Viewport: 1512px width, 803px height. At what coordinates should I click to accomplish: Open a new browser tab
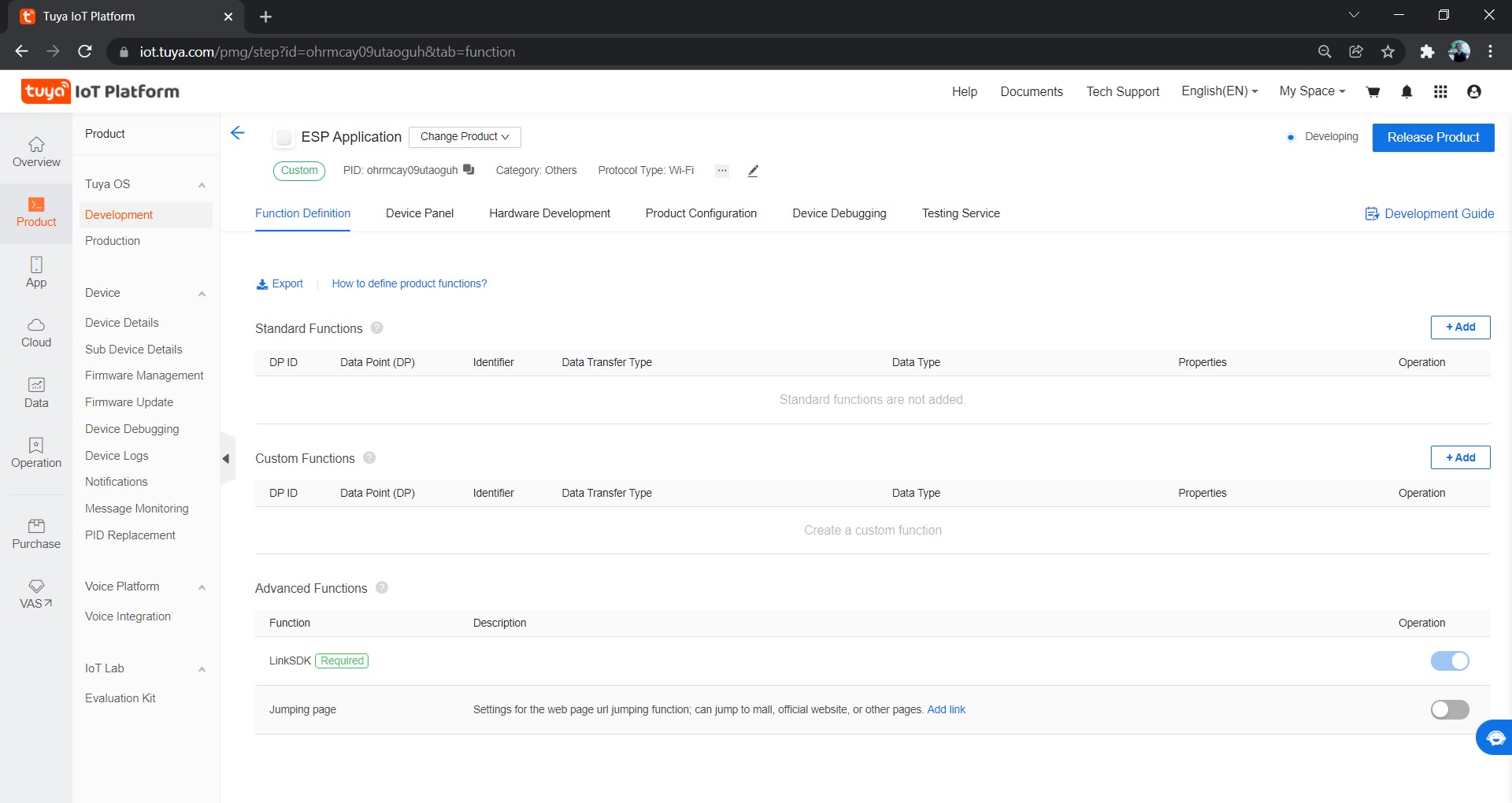[265, 17]
